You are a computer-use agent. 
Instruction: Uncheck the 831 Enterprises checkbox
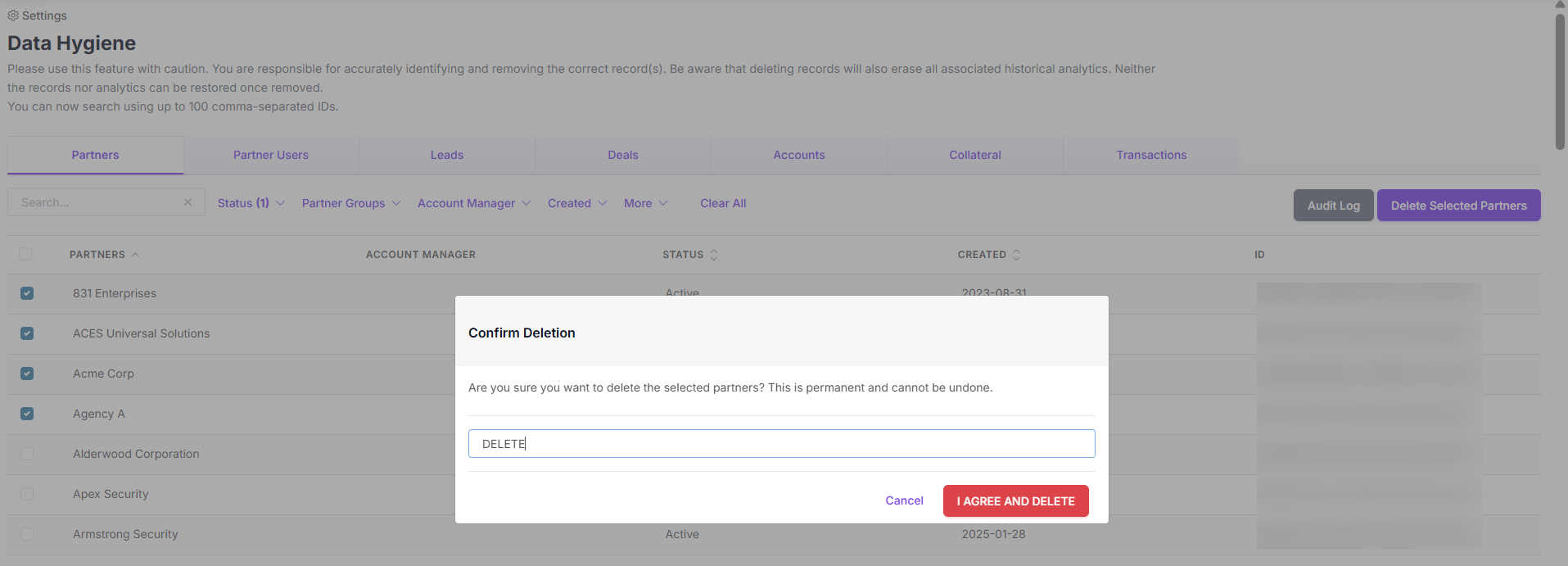click(x=27, y=293)
